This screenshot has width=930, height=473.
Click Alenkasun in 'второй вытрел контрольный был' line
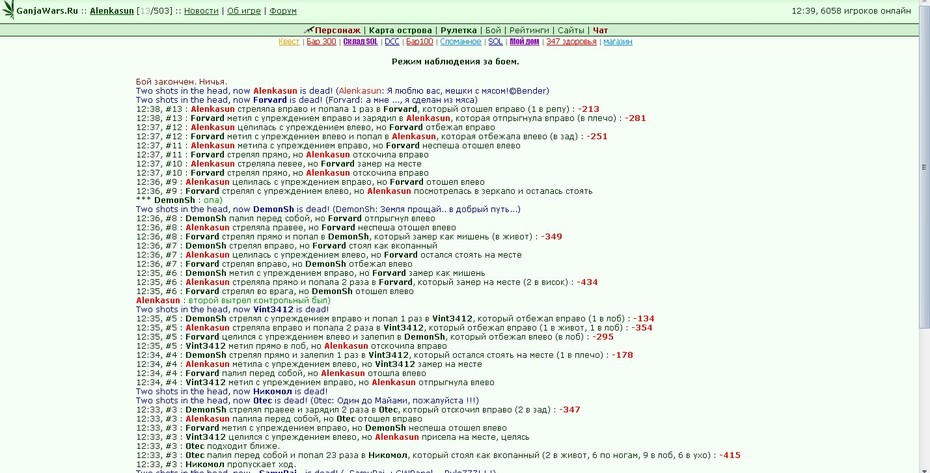(x=158, y=300)
